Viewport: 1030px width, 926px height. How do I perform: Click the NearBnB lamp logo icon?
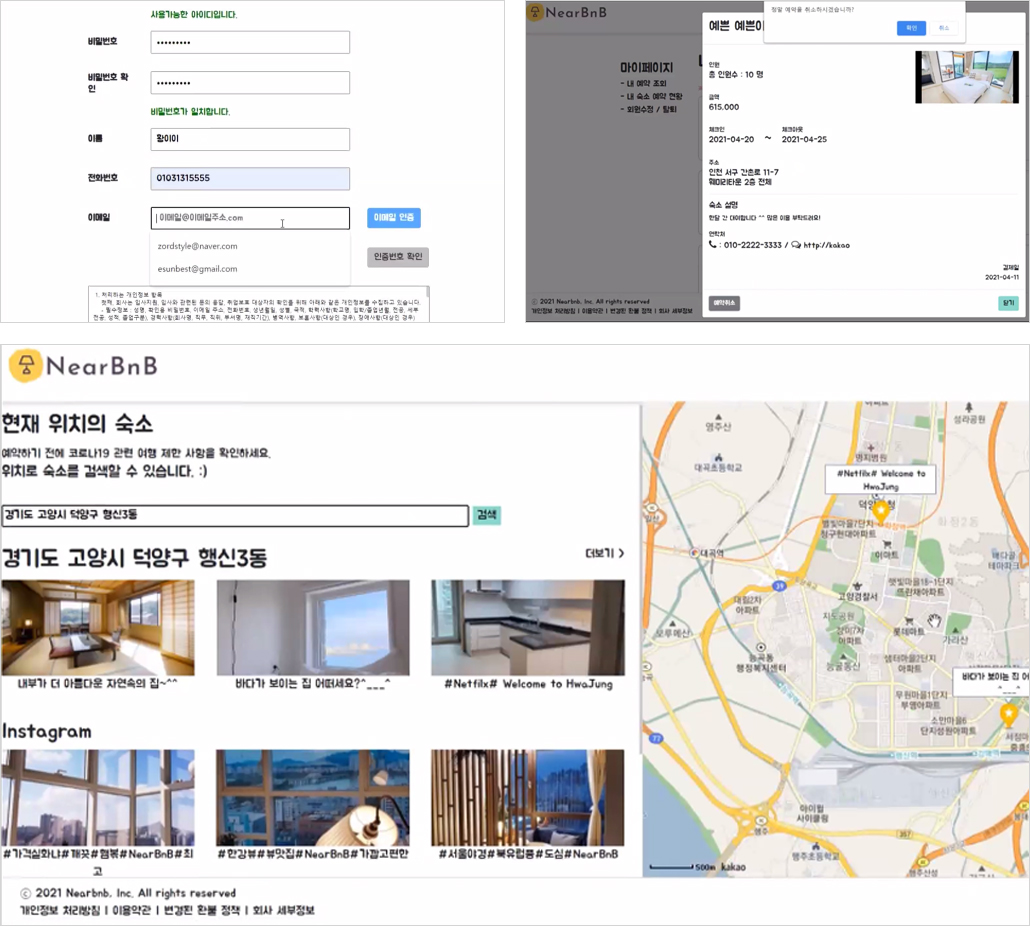[26, 366]
